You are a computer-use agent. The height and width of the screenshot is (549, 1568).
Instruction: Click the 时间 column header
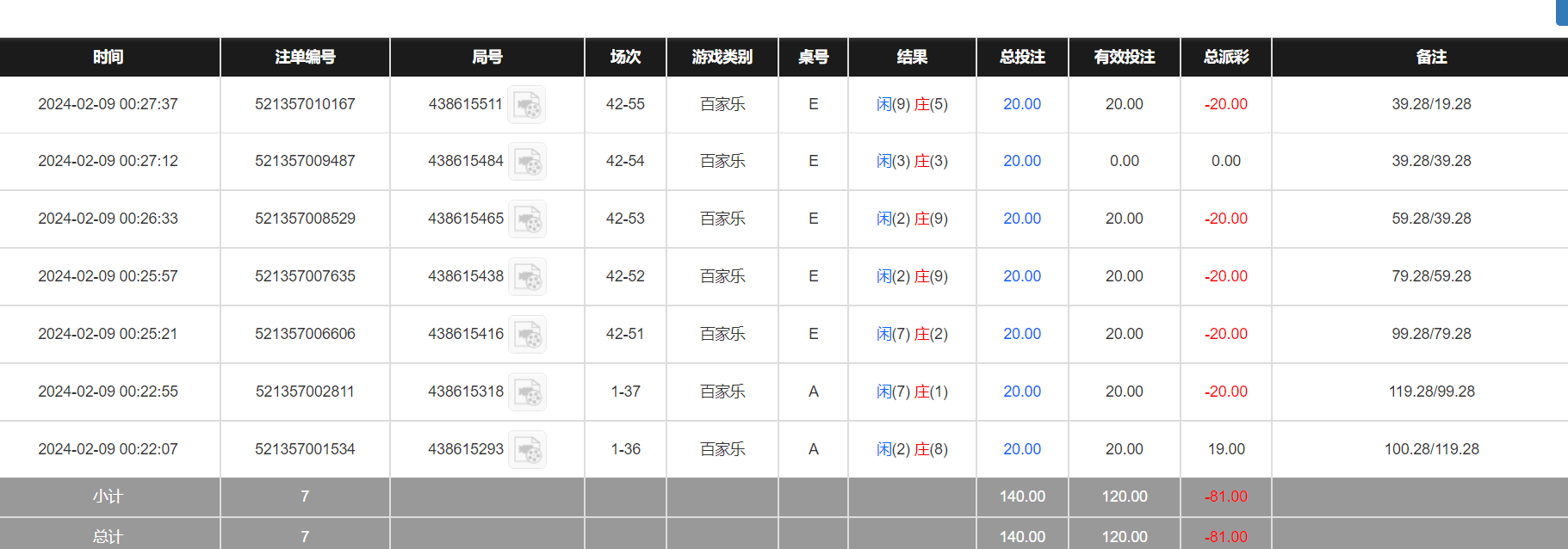point(108,57)
